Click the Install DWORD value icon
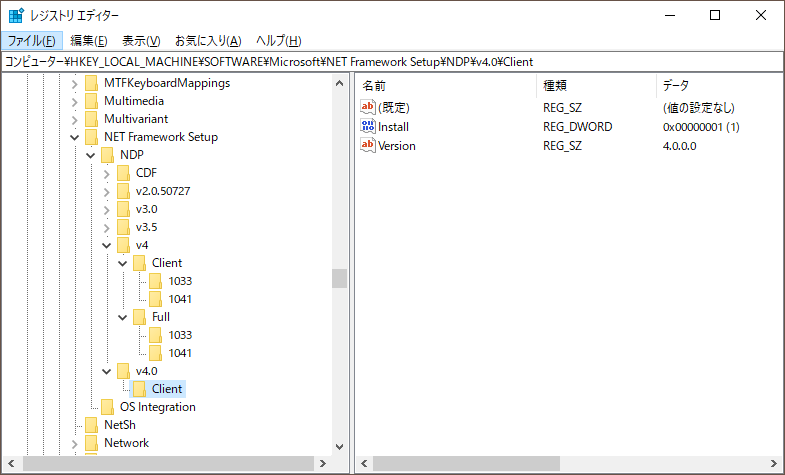The image size is (785, 475). pos(367,126)
